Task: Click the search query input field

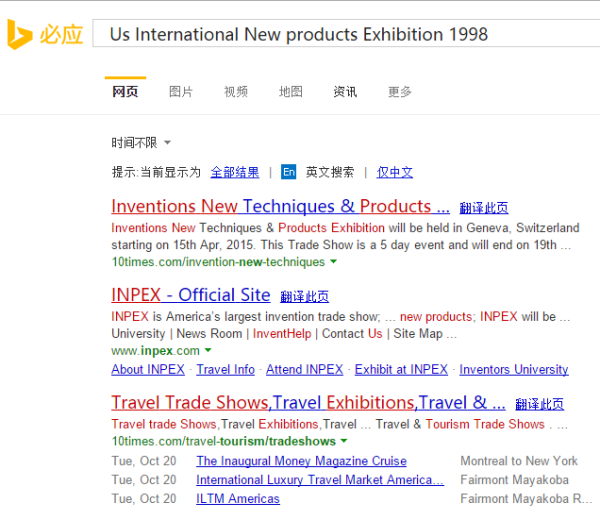Action: (340, 35)
